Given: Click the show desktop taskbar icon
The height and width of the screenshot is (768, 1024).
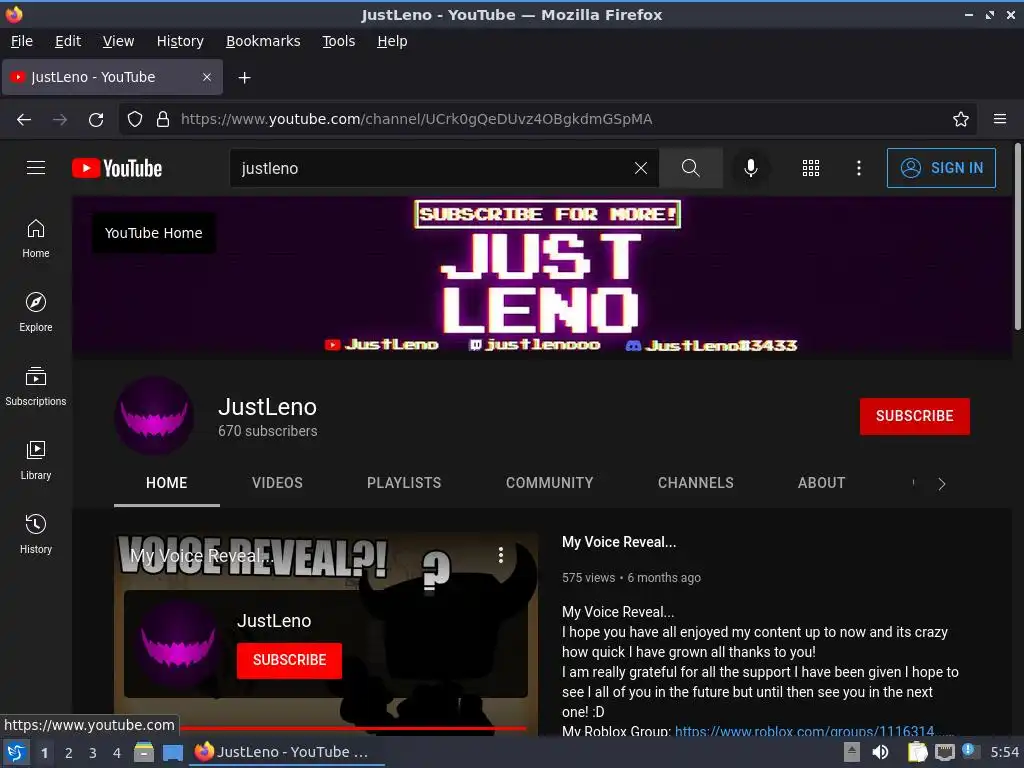Looking at the screenshot, I should (x=173, y=752).
